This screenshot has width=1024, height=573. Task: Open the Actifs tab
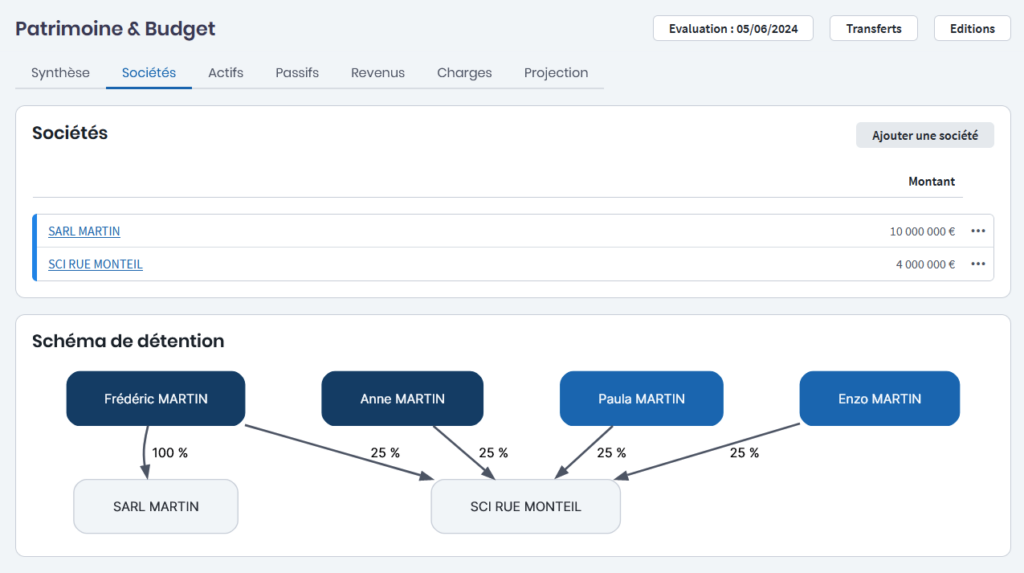coord(226,73)
